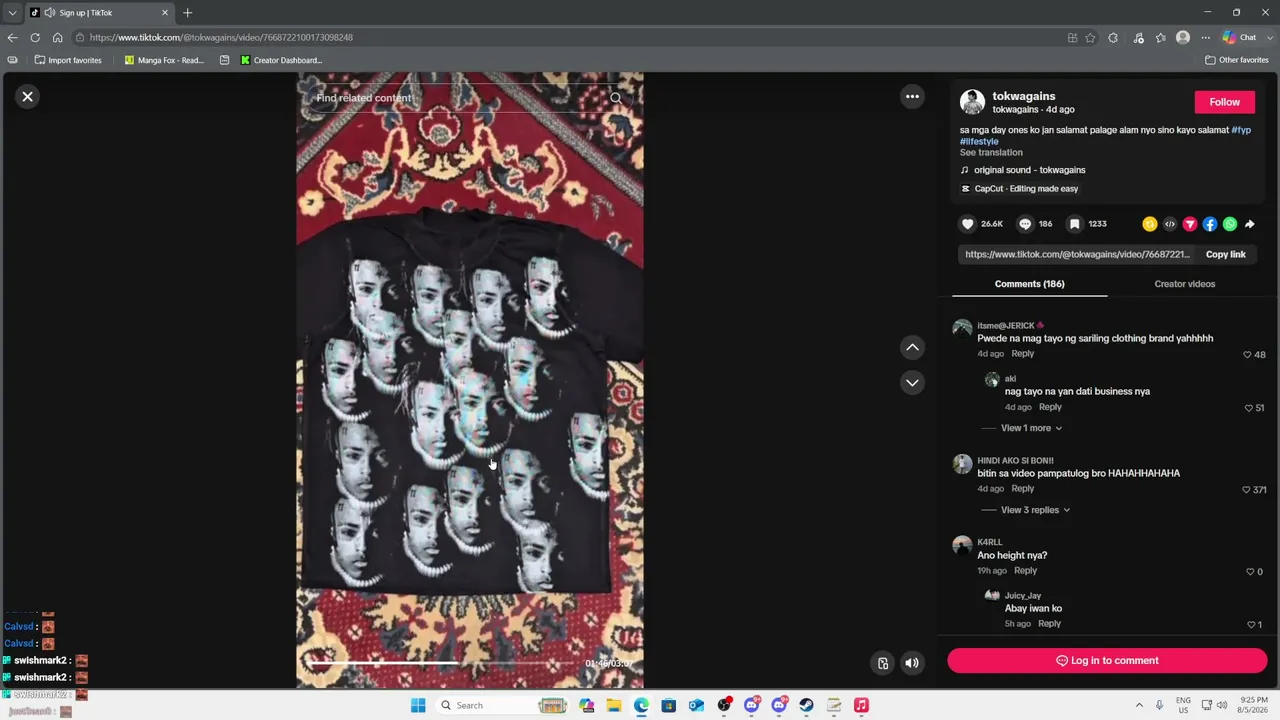Open comments via the speech bubble icon

(x=1025, y=224)
